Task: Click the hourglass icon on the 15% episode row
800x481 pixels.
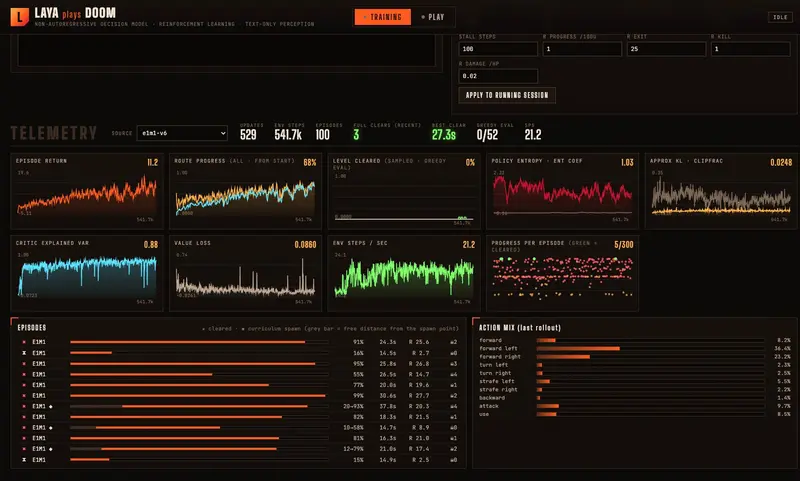Action: [x=24, y=460]
